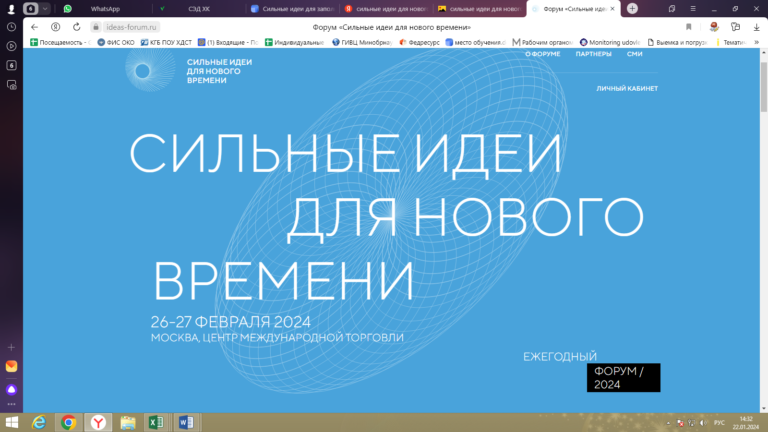Open the 'Рабочим органом' Gmail bookmark
The image size is (768, 432).
point(543,43)
